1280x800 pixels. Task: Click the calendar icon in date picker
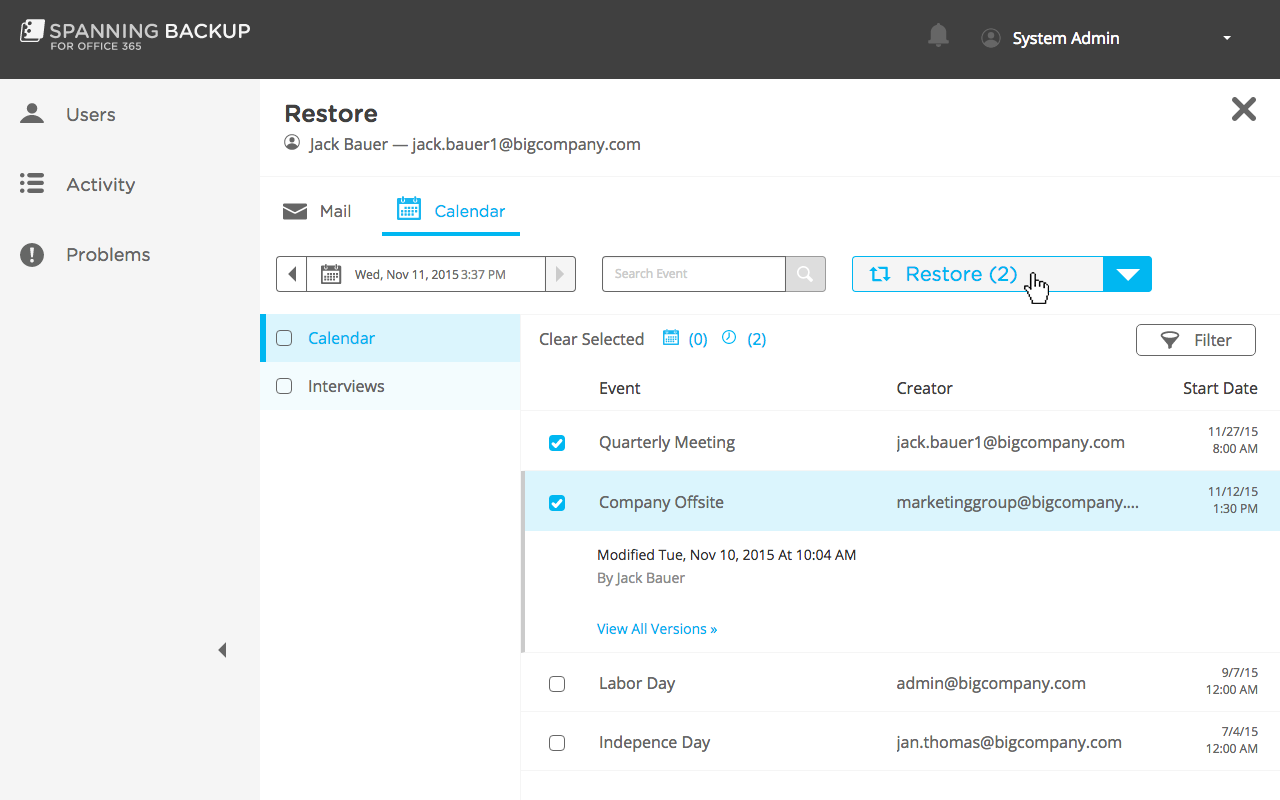[331, 274]
